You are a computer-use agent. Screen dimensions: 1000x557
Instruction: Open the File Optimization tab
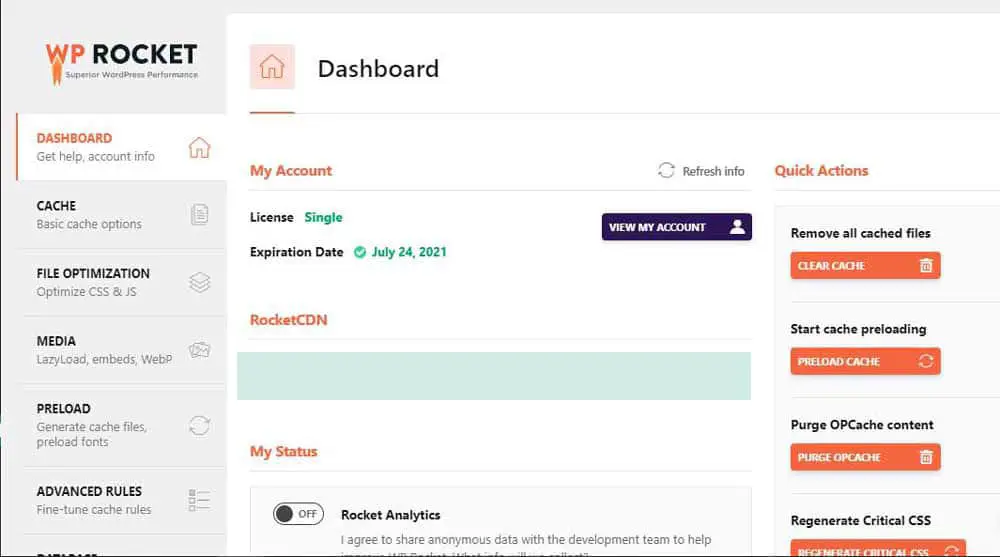pyautogui.click(x=122, y=282)
